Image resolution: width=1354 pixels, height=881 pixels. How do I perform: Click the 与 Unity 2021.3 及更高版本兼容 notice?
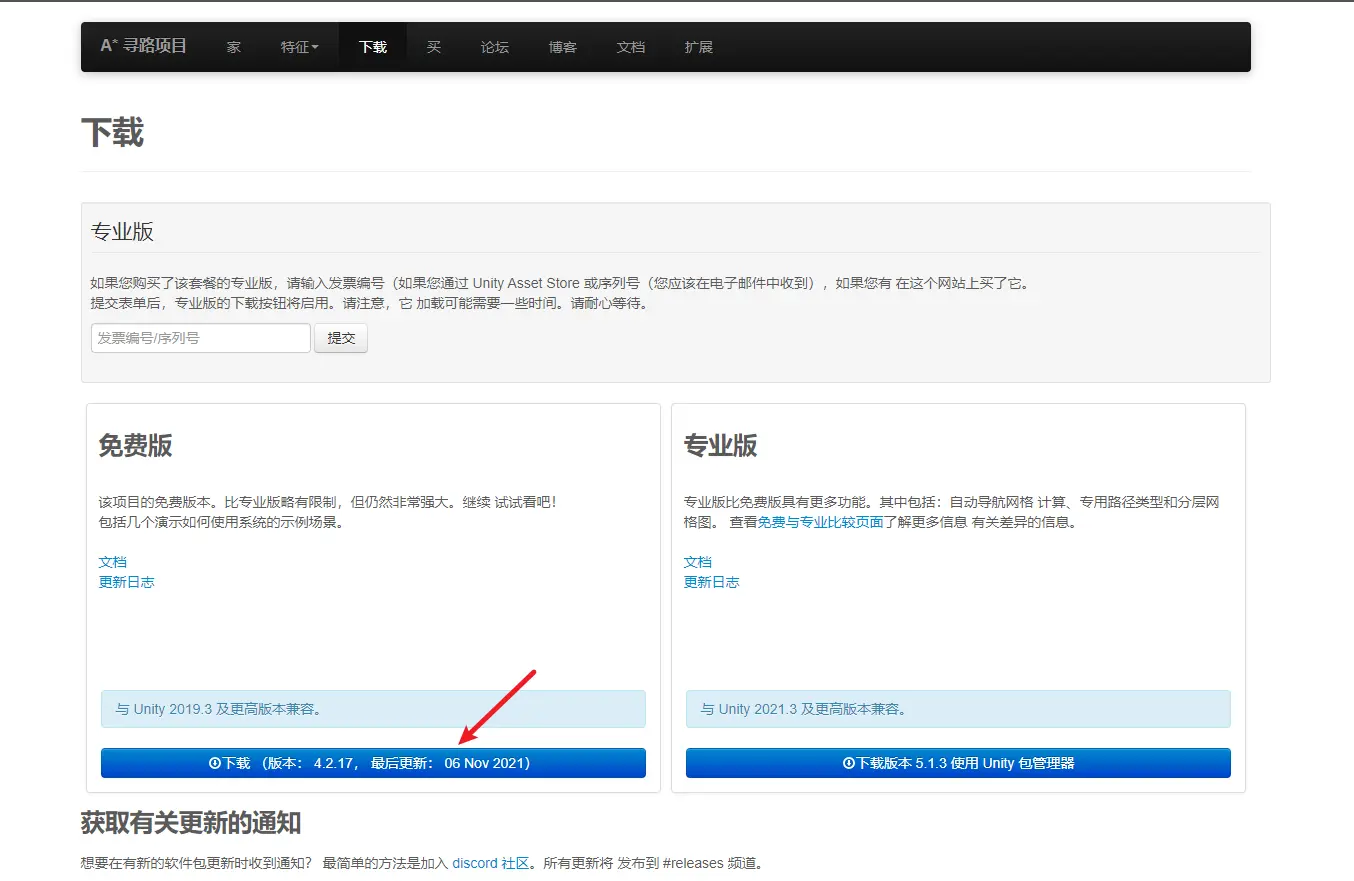[x=958, y=709]
